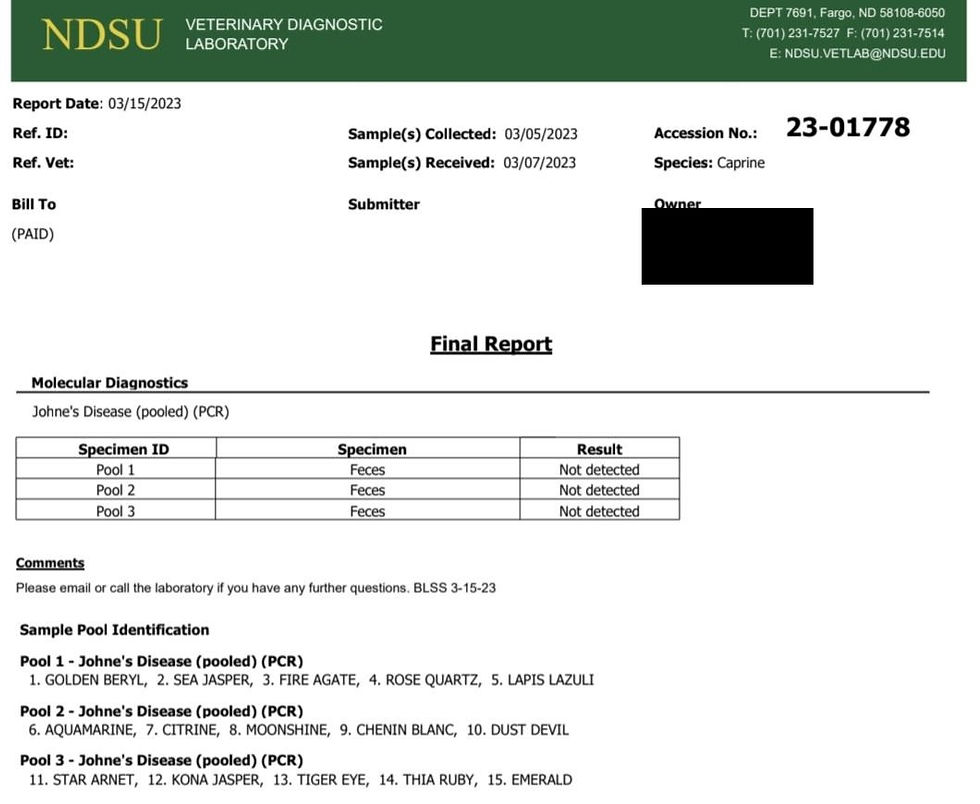Select the Report Date 03/15/2023 value
The height and width of the screenshot is (804, 980).
[x=144, y=104]
